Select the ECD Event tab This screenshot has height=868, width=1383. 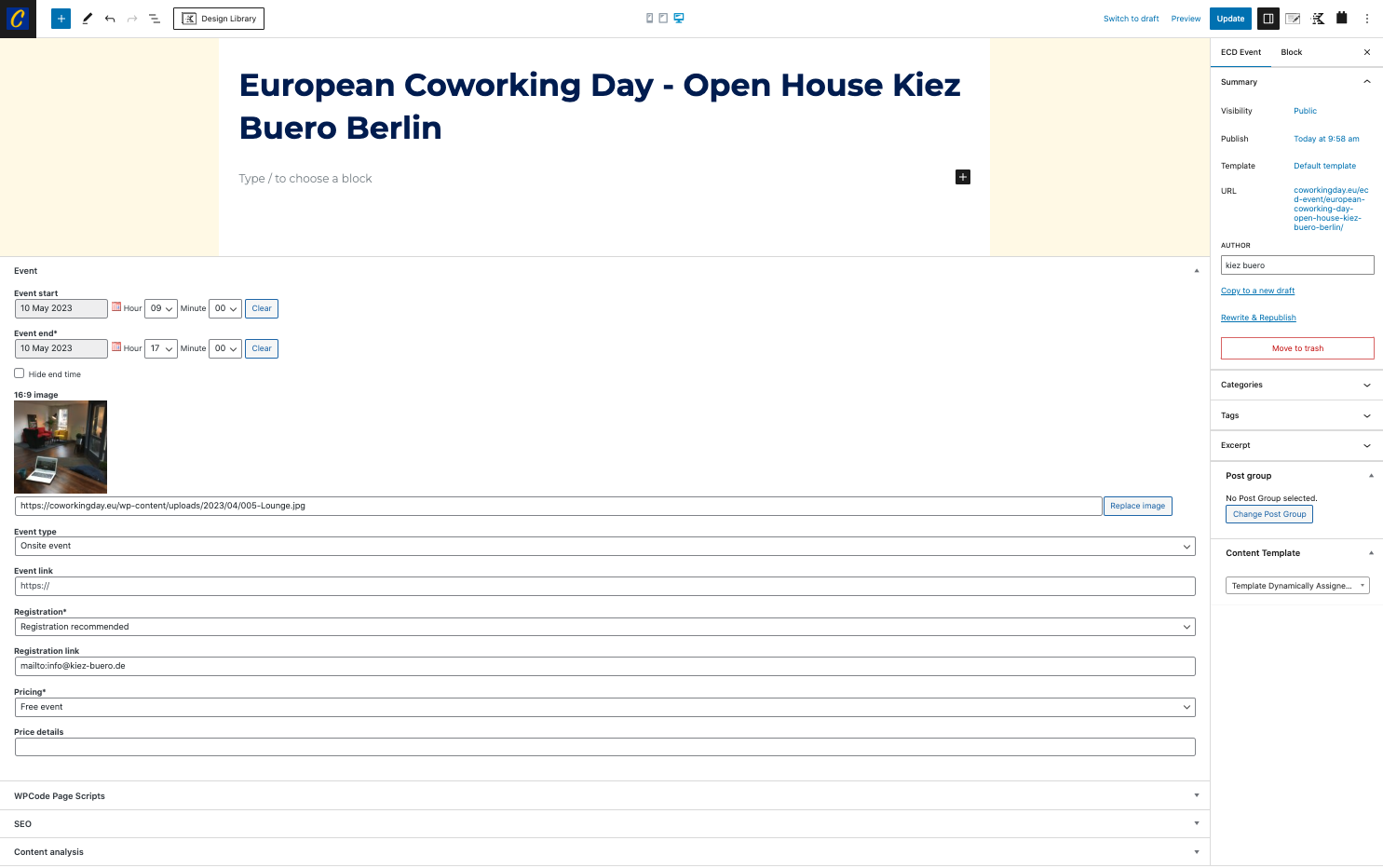[x=1241, y=52]
